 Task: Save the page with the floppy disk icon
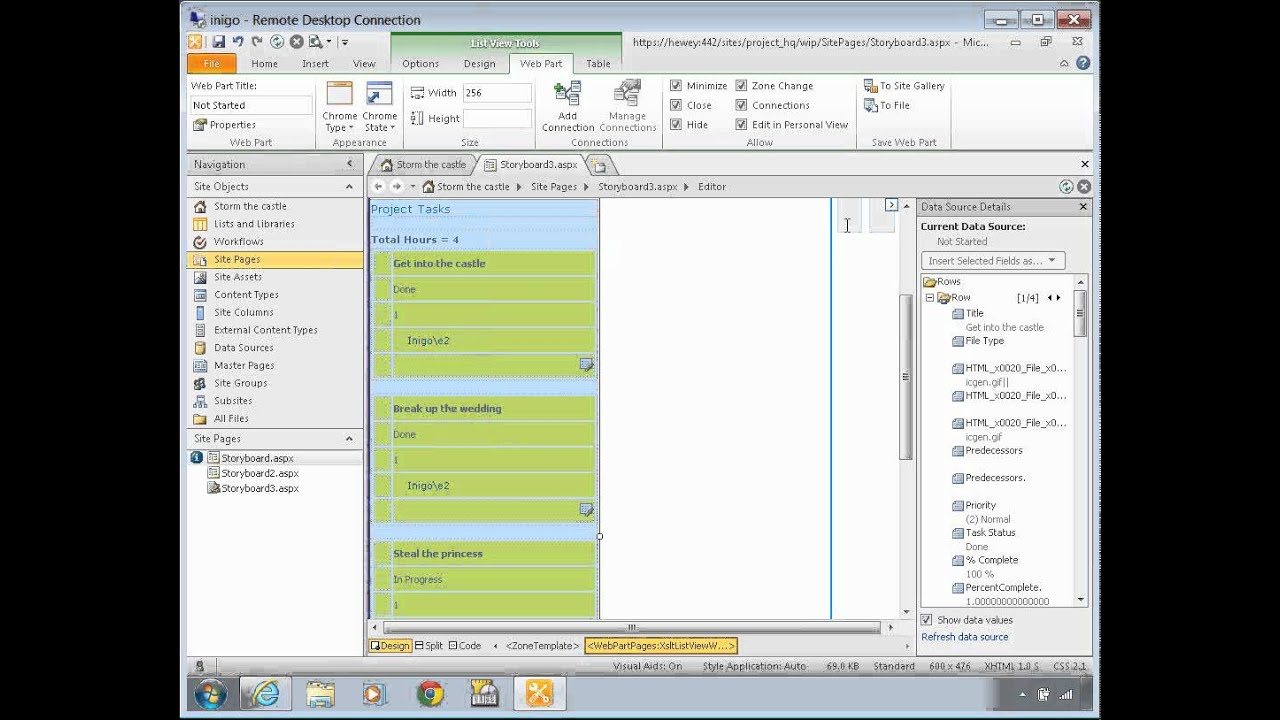(218, 42)
